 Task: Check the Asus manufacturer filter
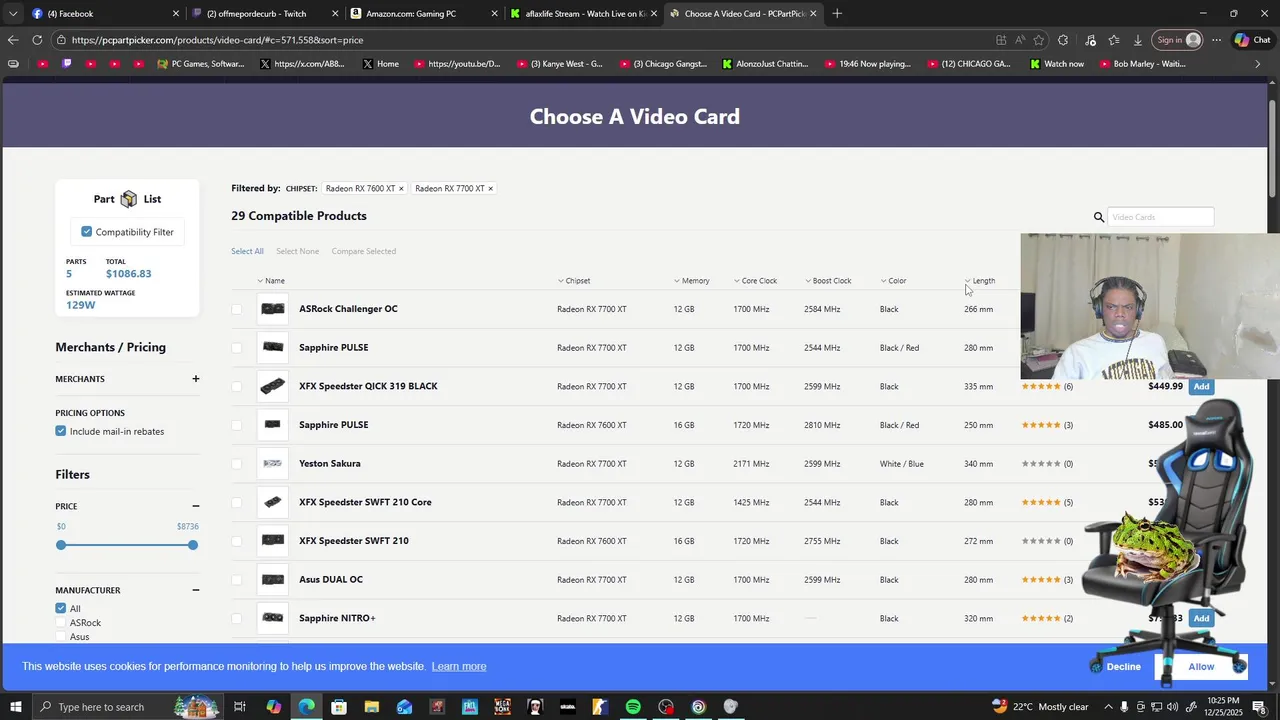(x=61, y=637)
